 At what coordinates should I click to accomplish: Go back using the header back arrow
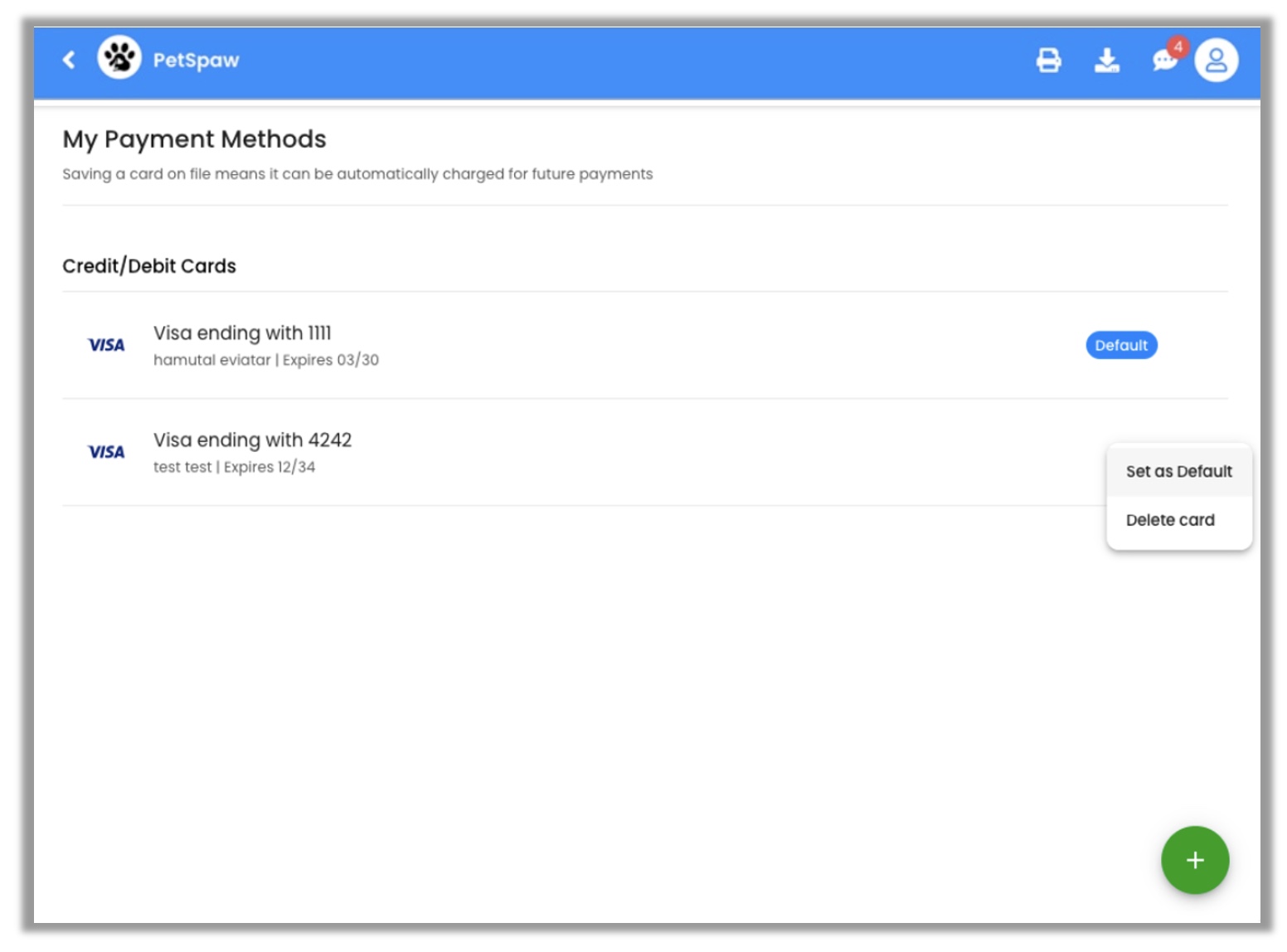(69, 60)
